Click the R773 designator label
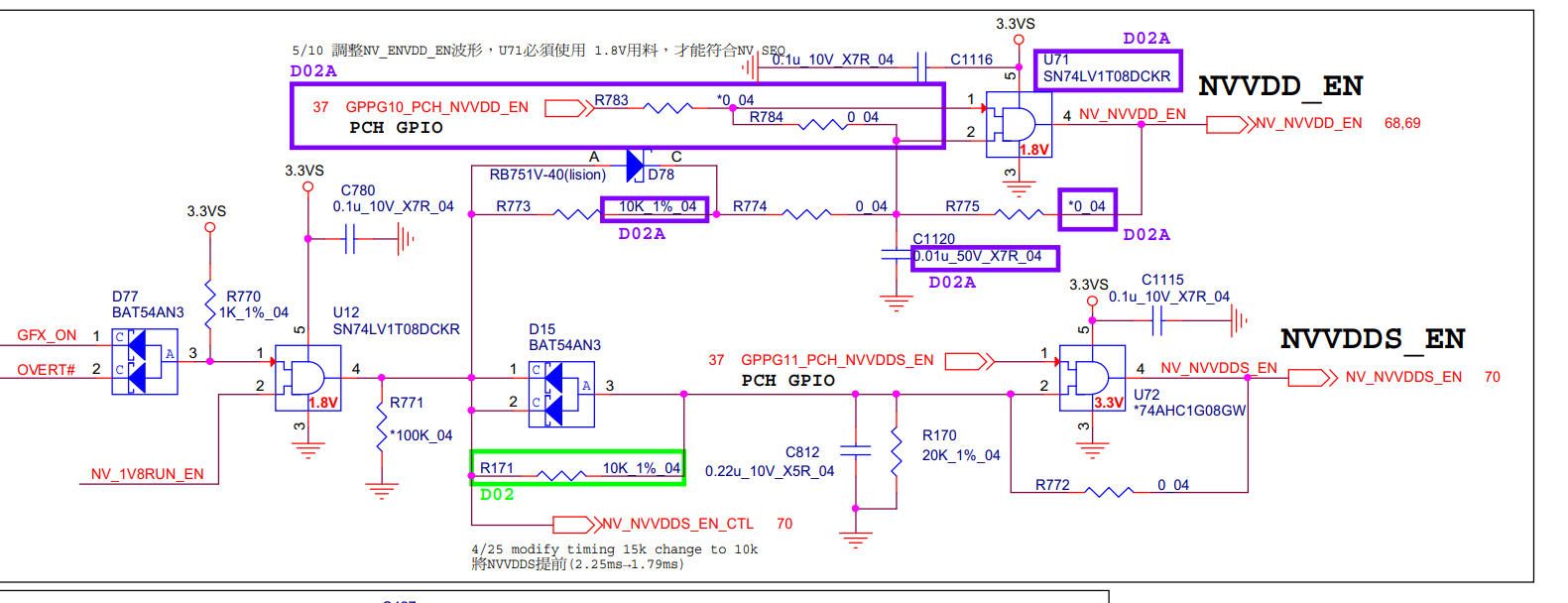The image size is (1568, 603). (514, 206)
